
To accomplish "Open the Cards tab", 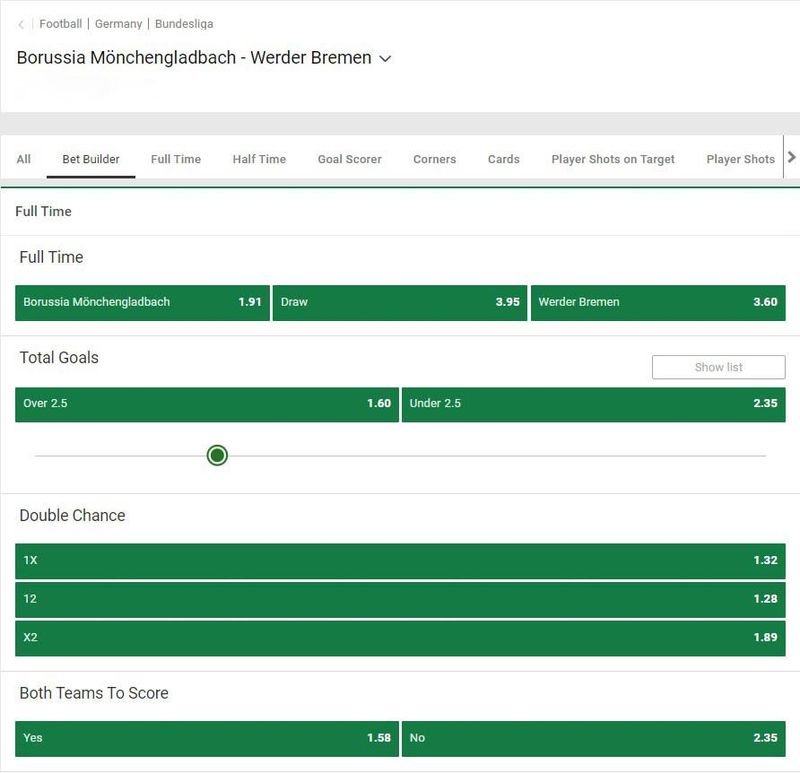I will 504,159.
